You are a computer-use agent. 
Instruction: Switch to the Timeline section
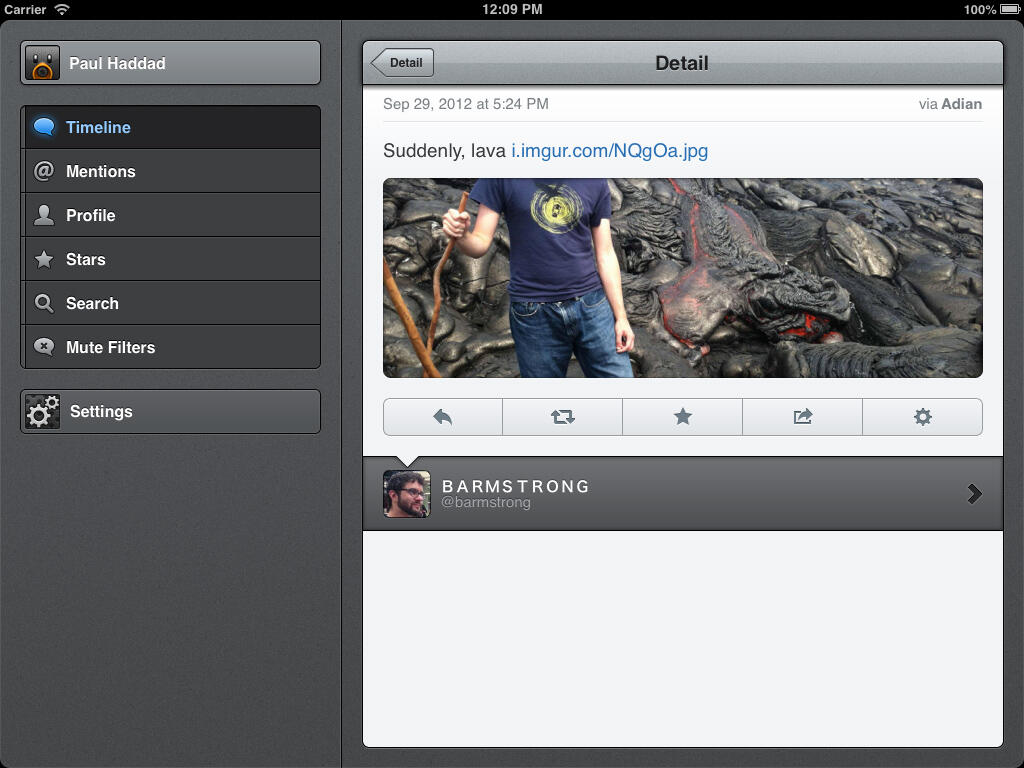tap(171, 127)
